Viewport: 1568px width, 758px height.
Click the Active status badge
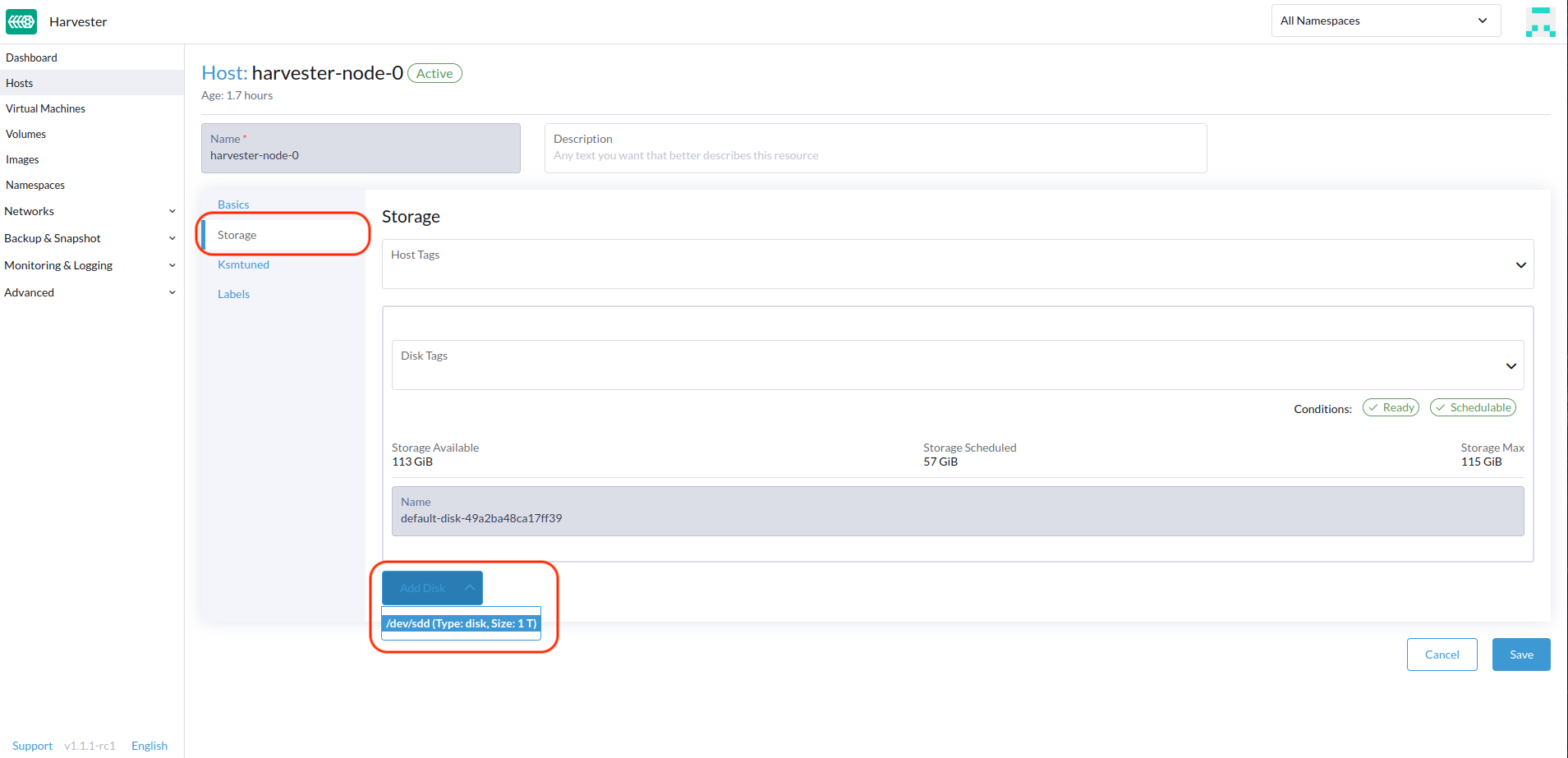point(435,74)
